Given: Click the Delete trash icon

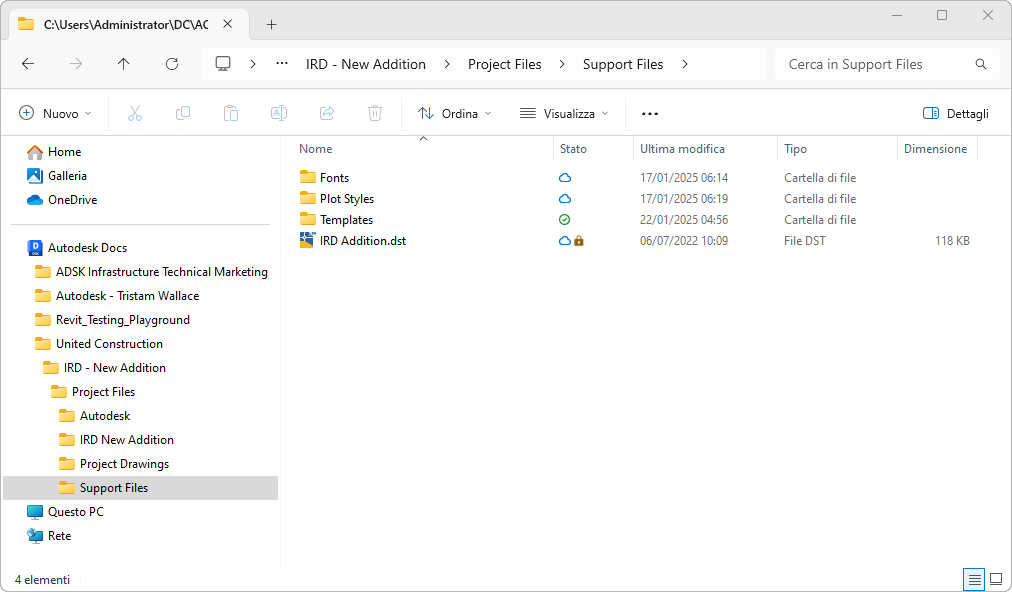Looking at the screenshot, I should (x=375, y=113).
